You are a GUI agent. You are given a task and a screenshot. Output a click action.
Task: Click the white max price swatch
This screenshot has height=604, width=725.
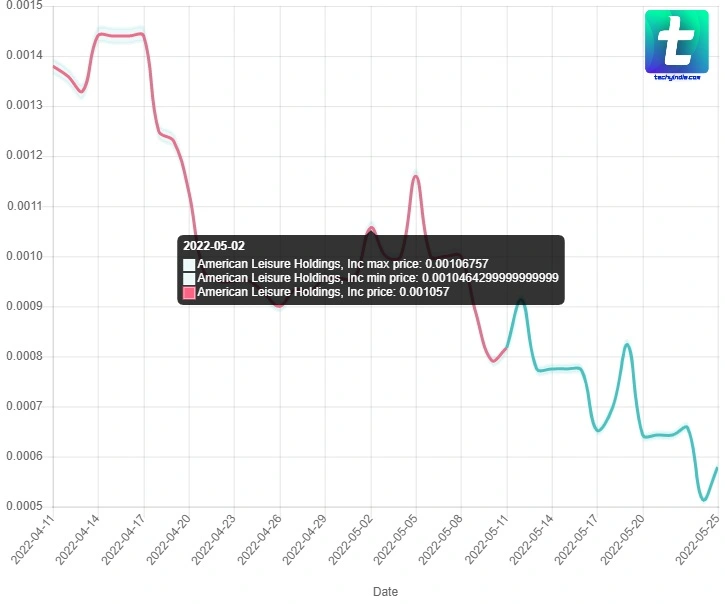[189, 263]
